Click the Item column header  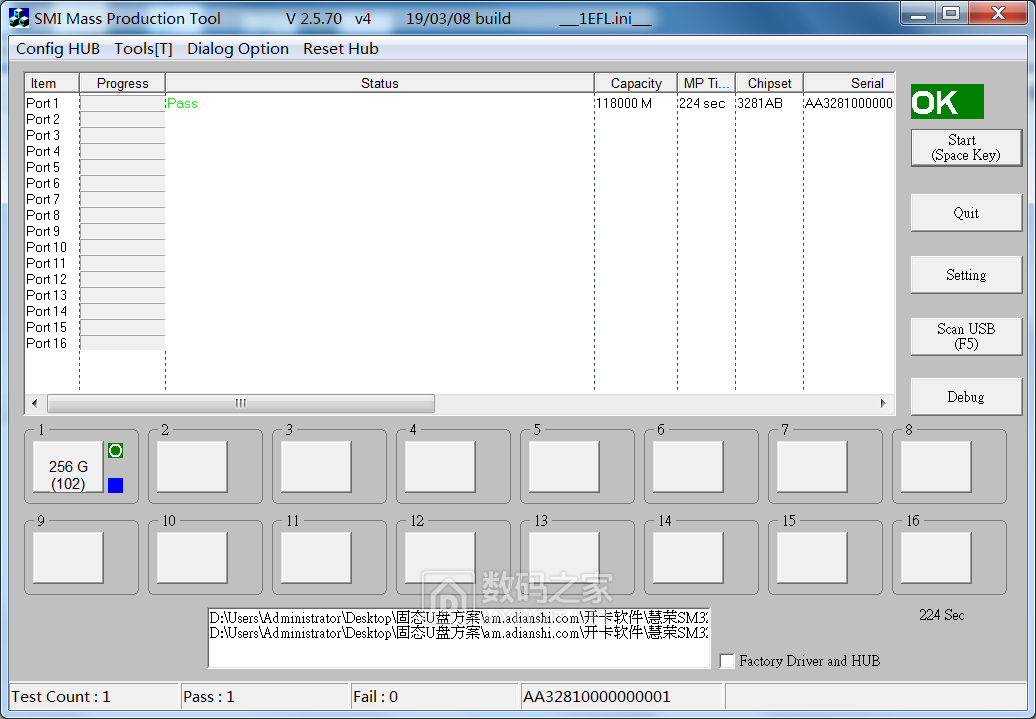52,83
